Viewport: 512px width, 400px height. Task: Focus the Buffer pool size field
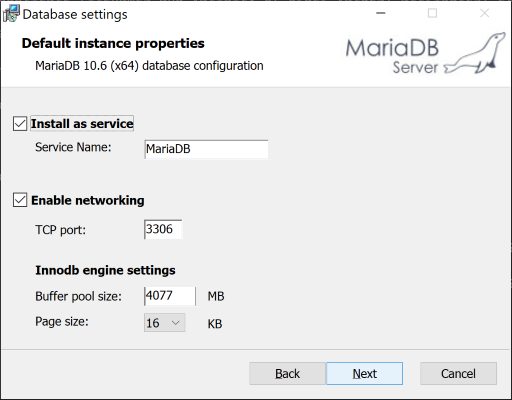pos(170,296)
